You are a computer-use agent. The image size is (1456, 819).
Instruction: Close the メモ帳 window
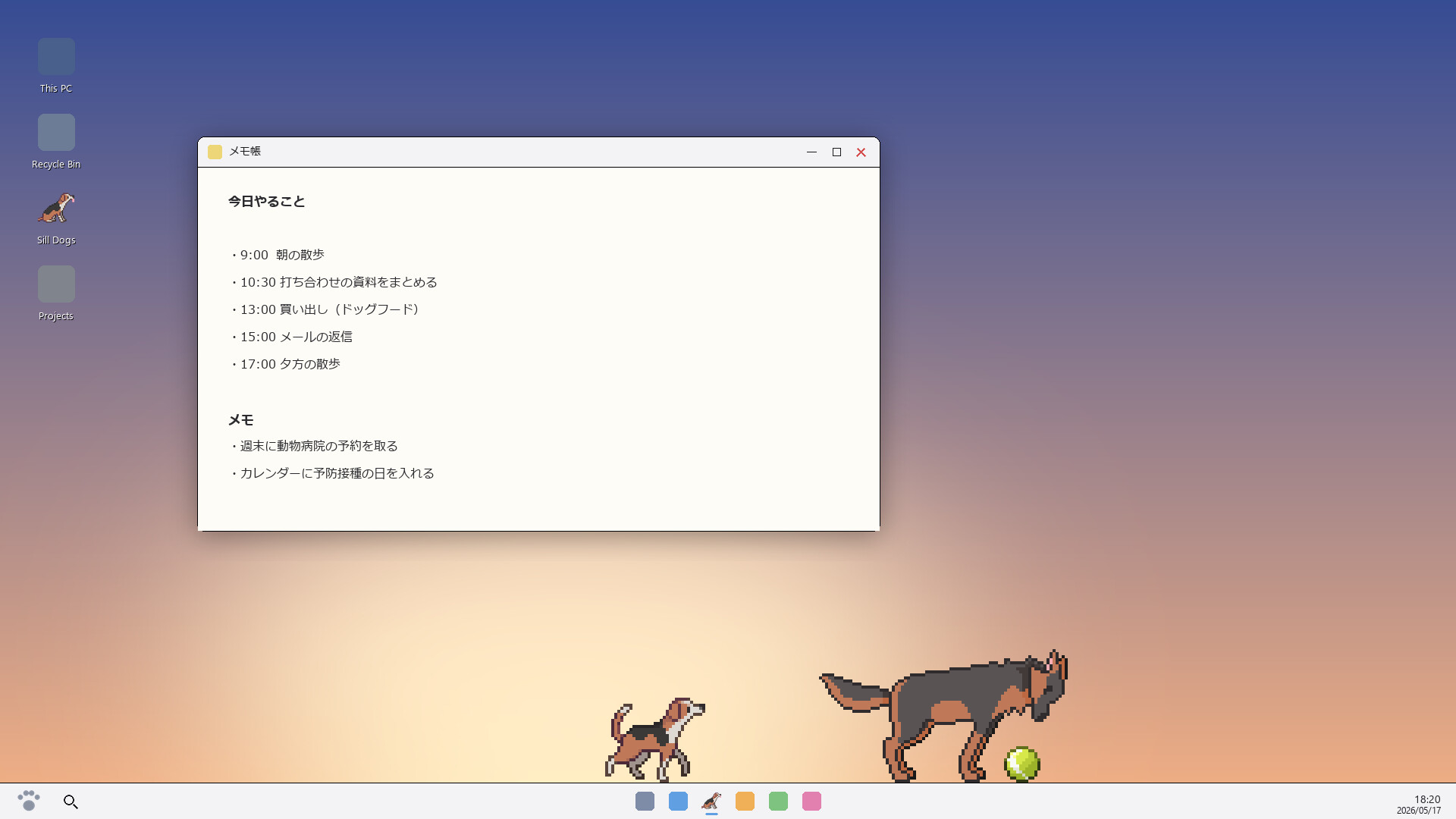(861, 152)
